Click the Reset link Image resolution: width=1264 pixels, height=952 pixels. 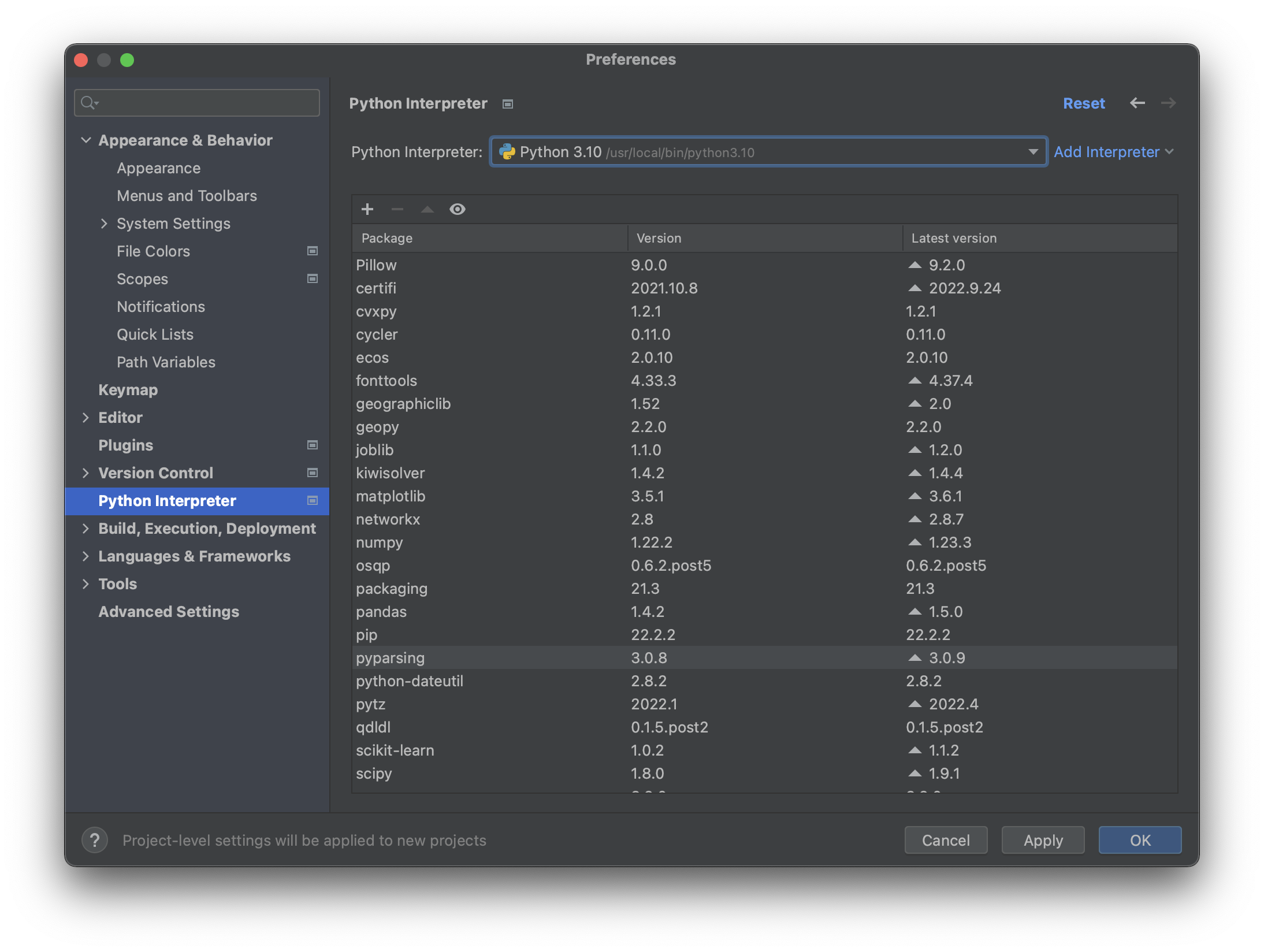1084,103
